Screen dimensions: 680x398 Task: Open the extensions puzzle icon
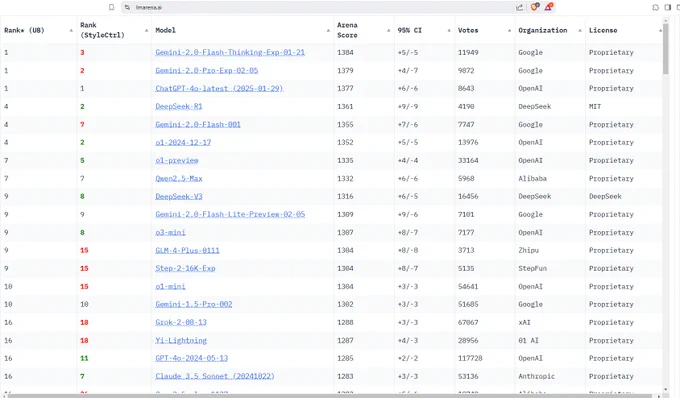click(x=655, y=7)
